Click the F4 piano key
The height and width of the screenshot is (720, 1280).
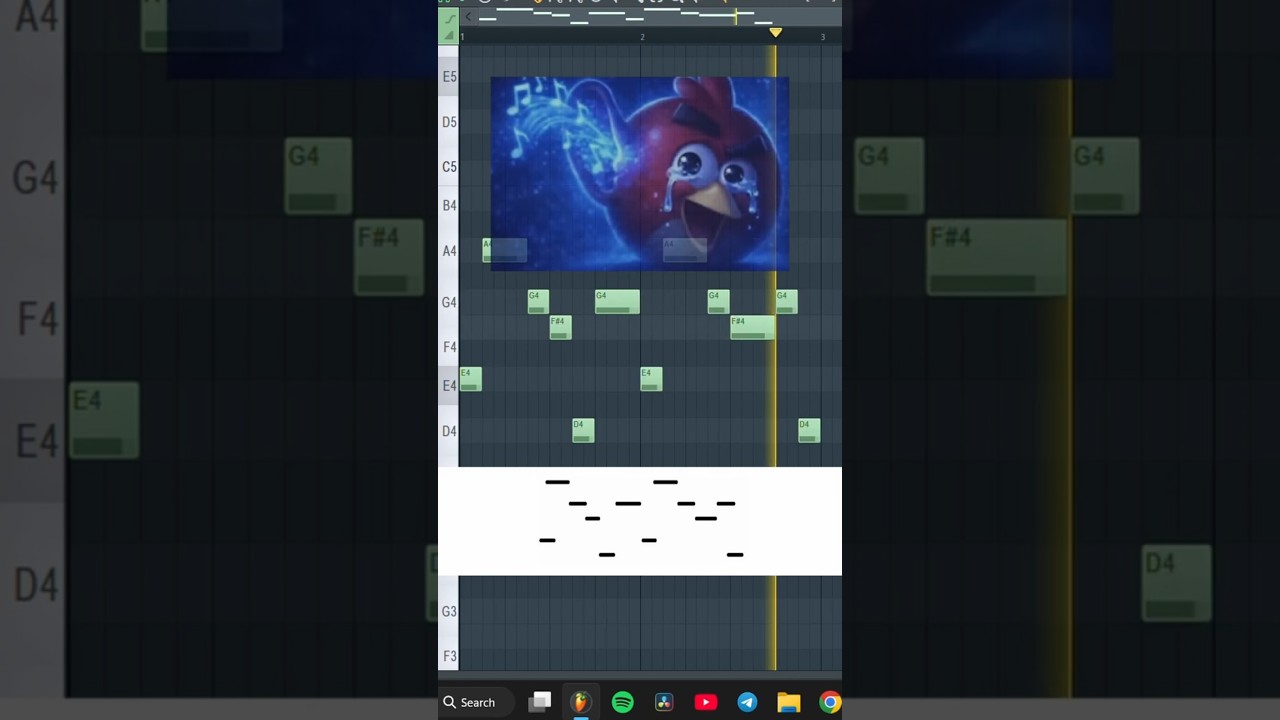tap(449, 346)
